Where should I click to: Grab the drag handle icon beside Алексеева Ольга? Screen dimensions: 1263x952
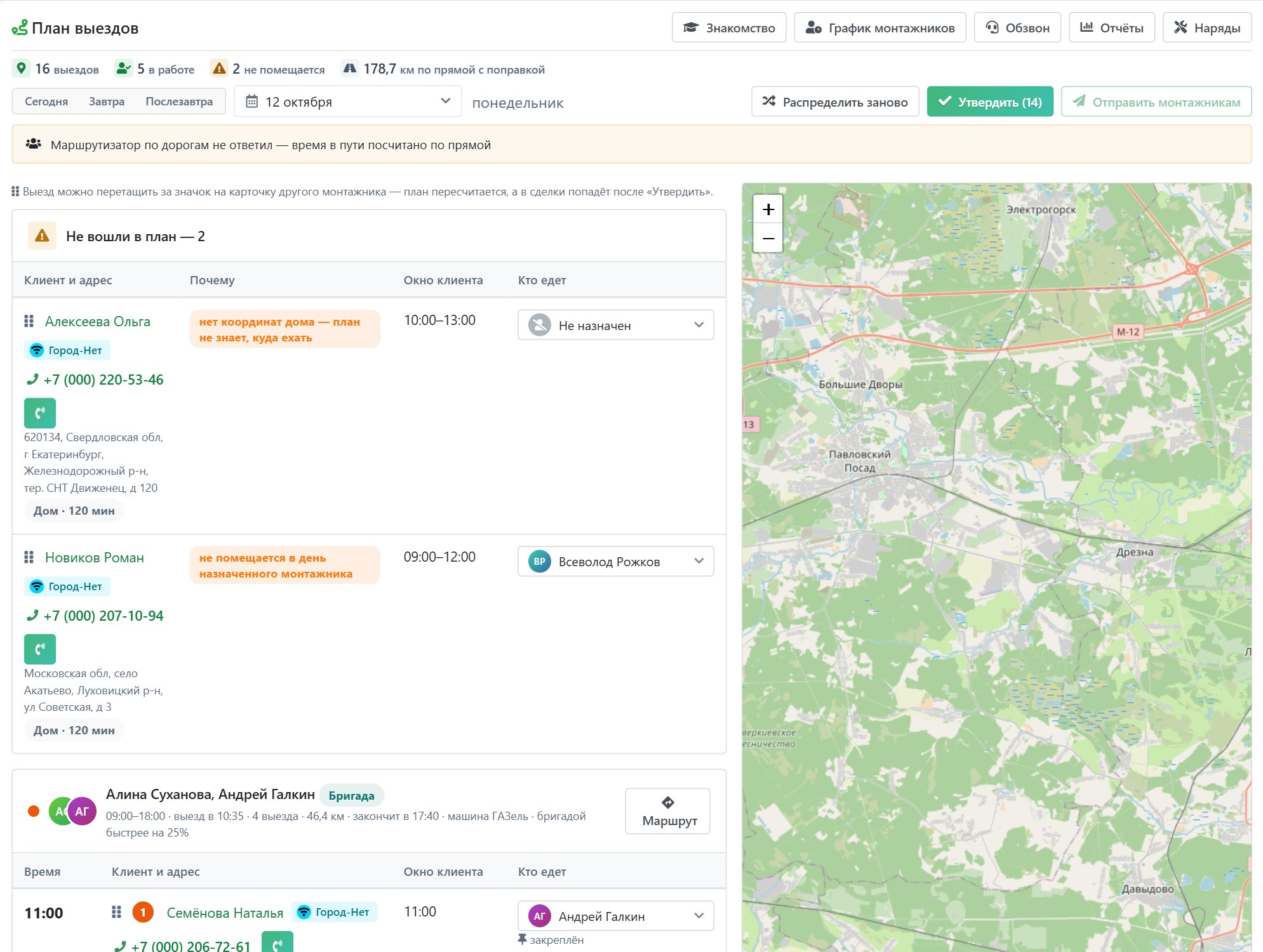(29, 321)
